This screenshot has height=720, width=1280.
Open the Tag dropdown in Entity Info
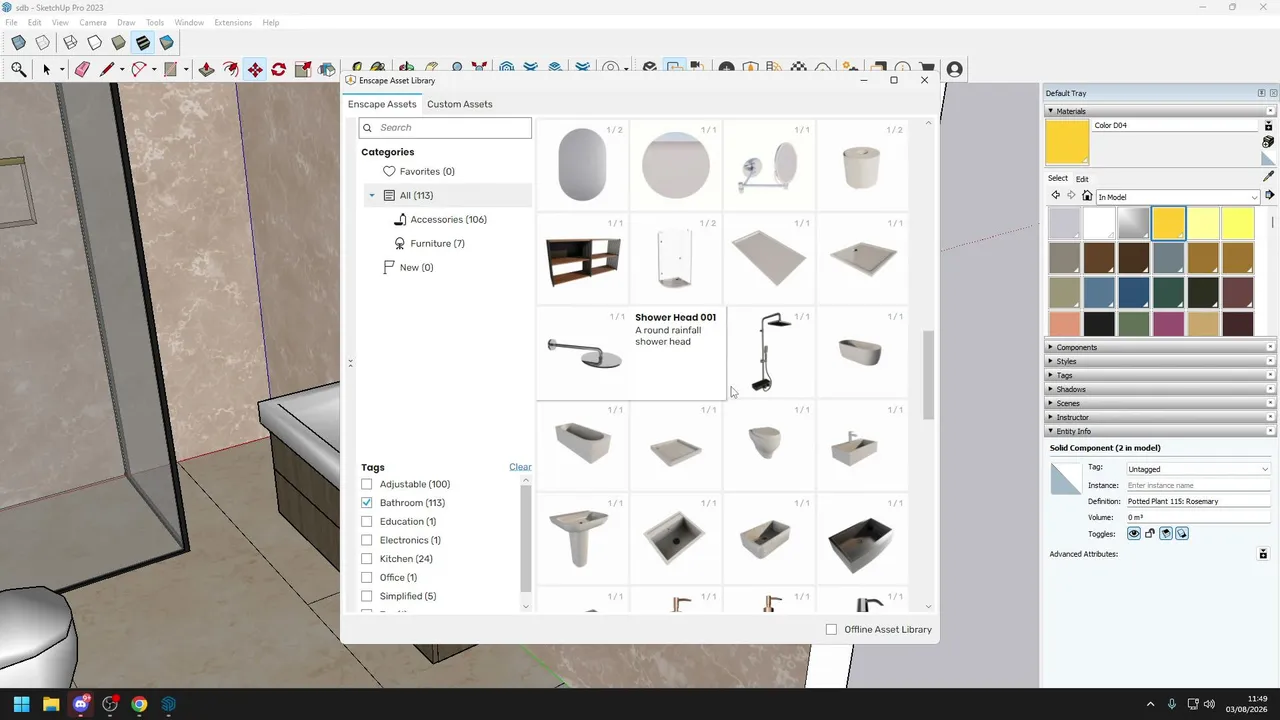click(x=1198, y=469)
